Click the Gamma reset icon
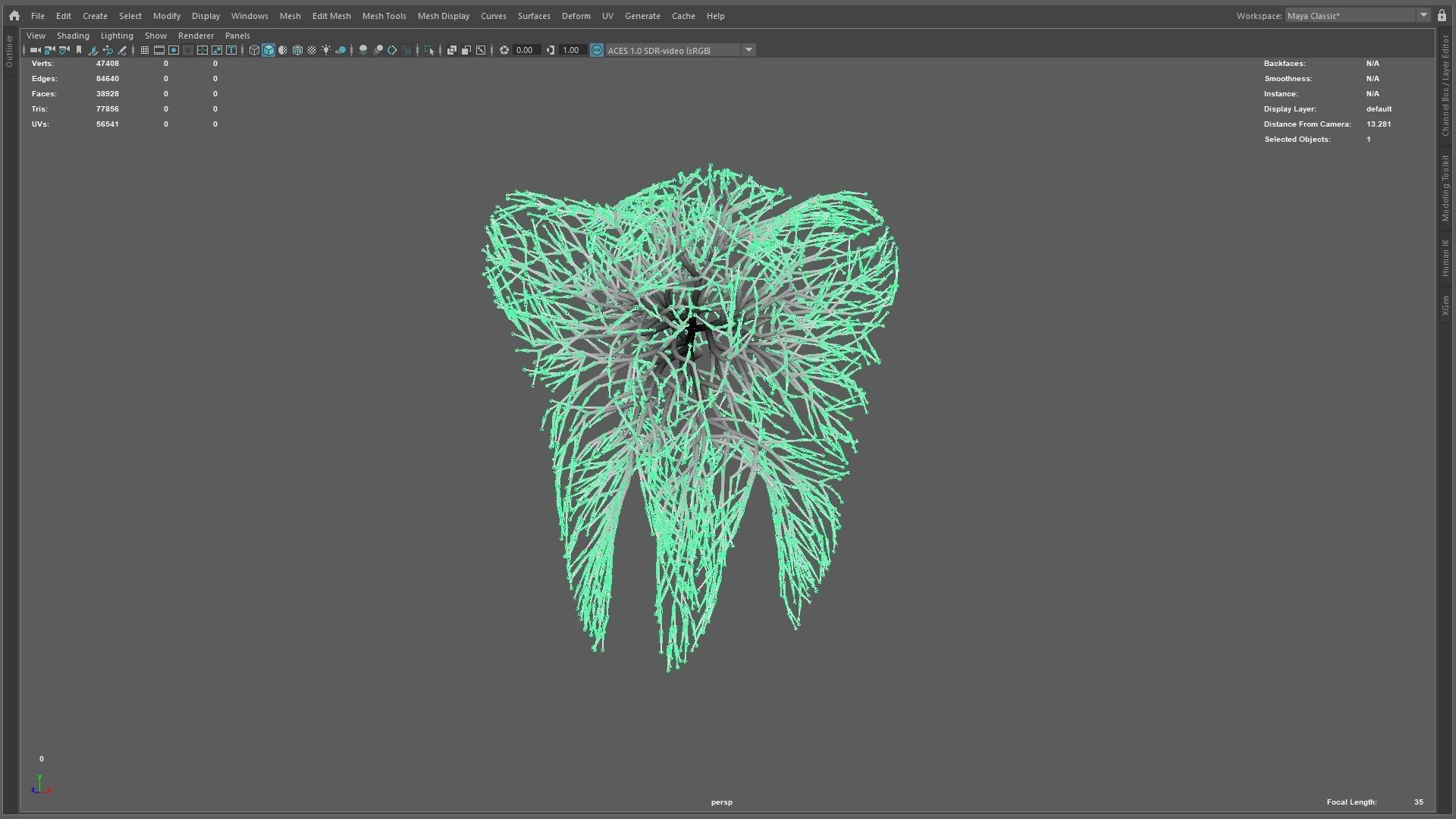1456x819 pixels. (551, 50)
